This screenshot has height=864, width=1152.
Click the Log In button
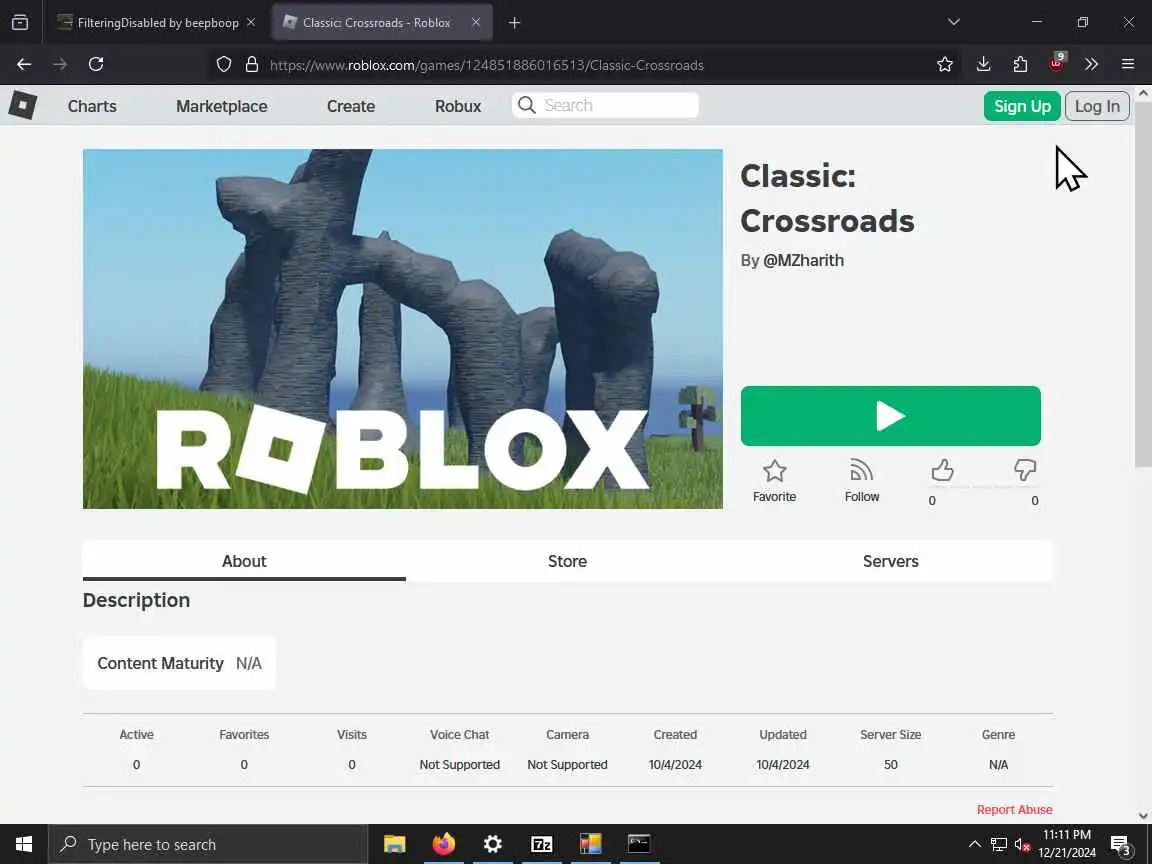pos(1097,106)
